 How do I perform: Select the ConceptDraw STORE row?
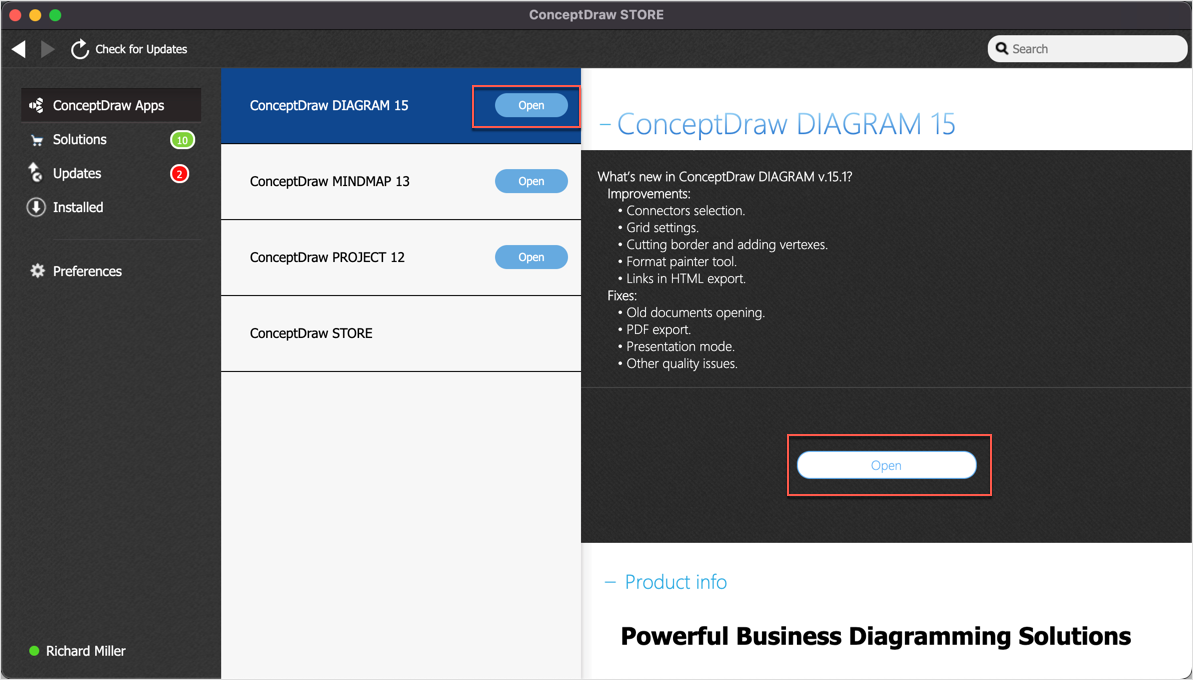(x=401, y=334)
